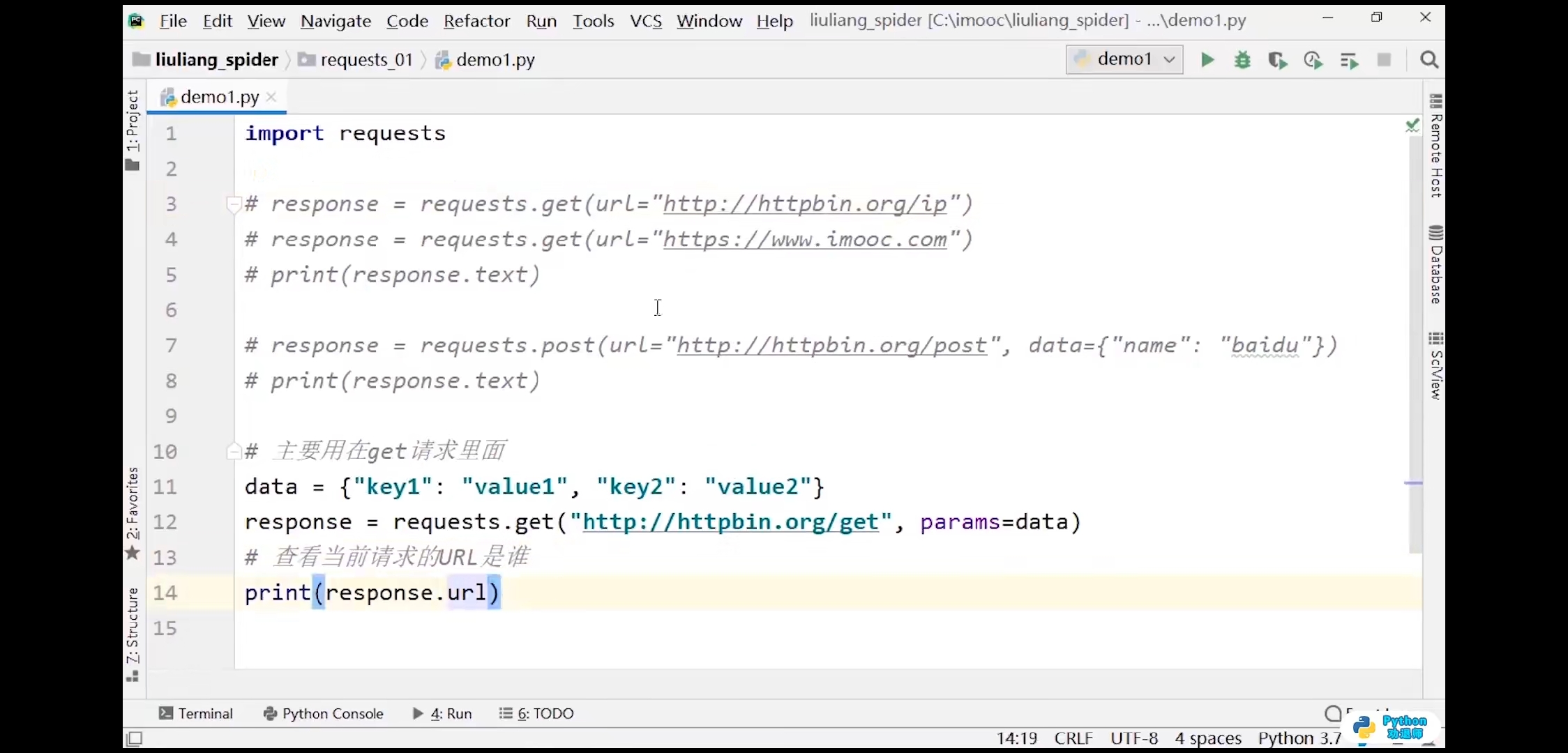Click the UTF-8 encoding in status bar
Image resolution: width=1568 pixels, height=753 pixels.
click(1134, 738)
